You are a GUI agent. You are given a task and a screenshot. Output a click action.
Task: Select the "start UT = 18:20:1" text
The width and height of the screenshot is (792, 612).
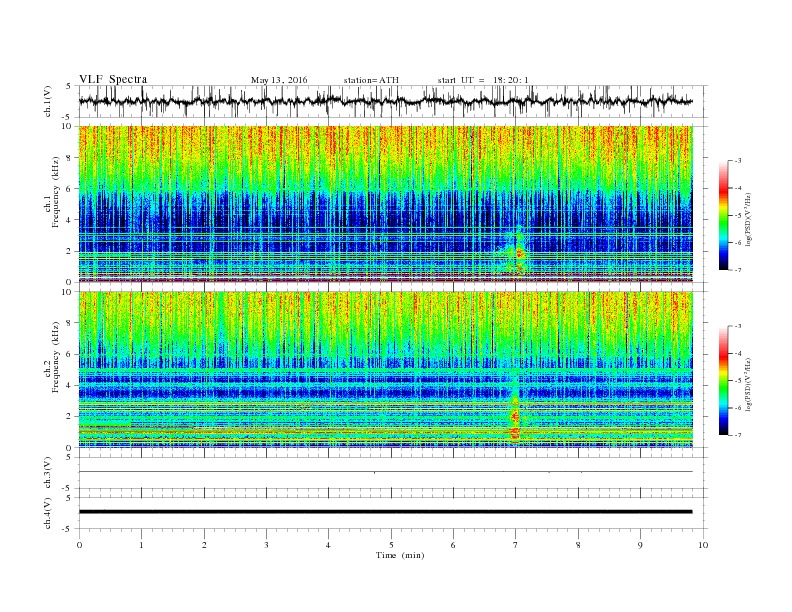click(483, 80)
